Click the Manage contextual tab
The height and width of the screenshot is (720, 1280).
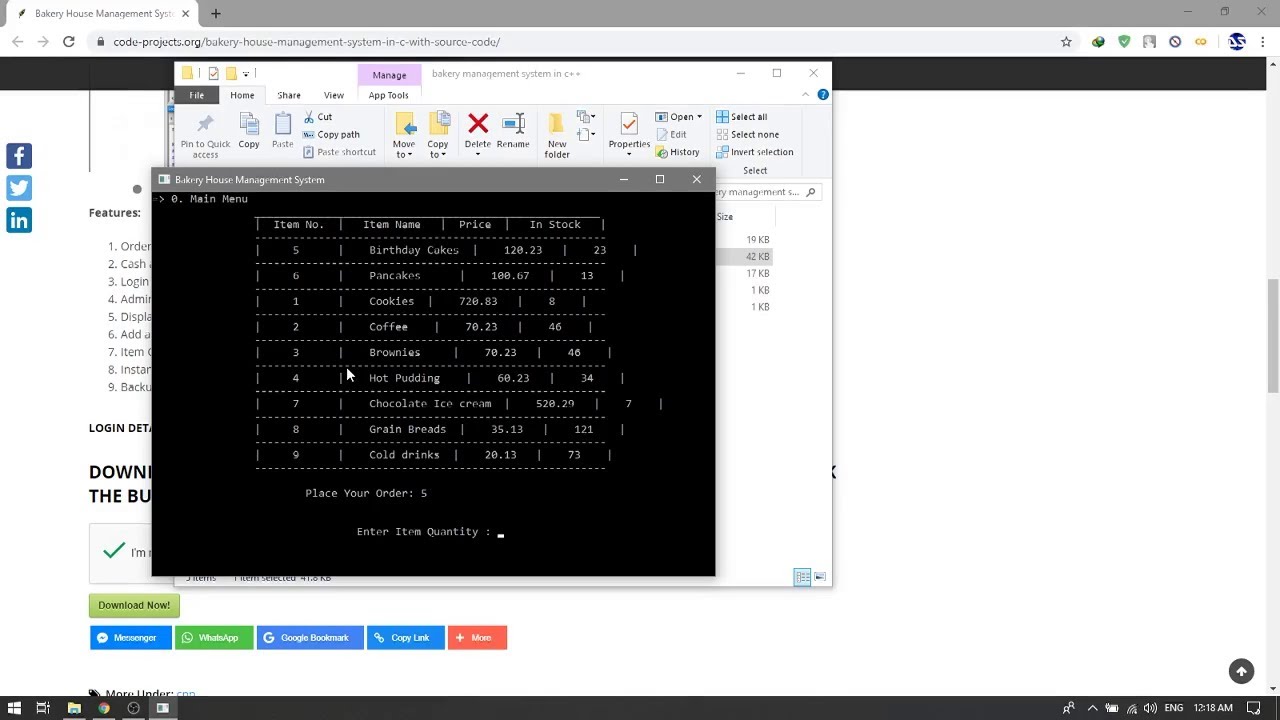coord(389,75)
